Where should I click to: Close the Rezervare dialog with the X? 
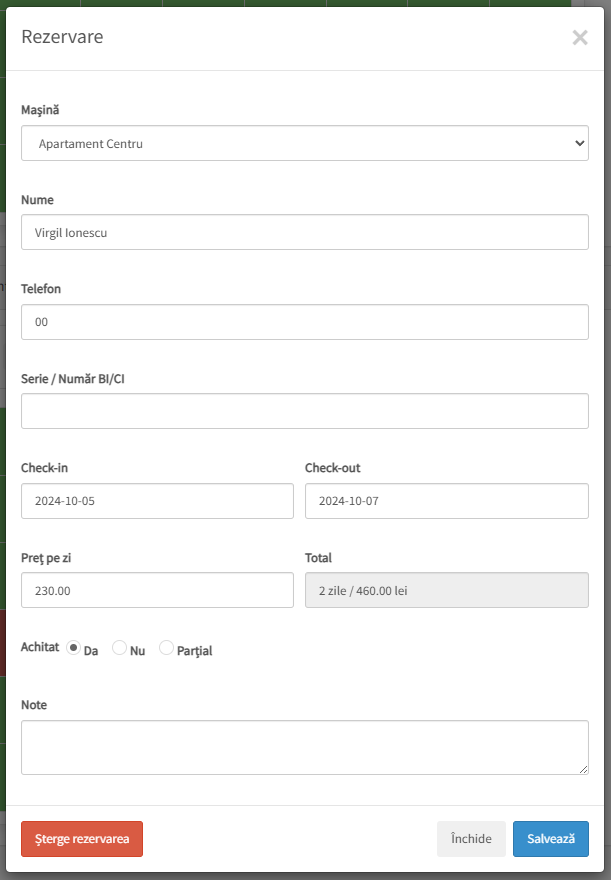tap(580, 38)
